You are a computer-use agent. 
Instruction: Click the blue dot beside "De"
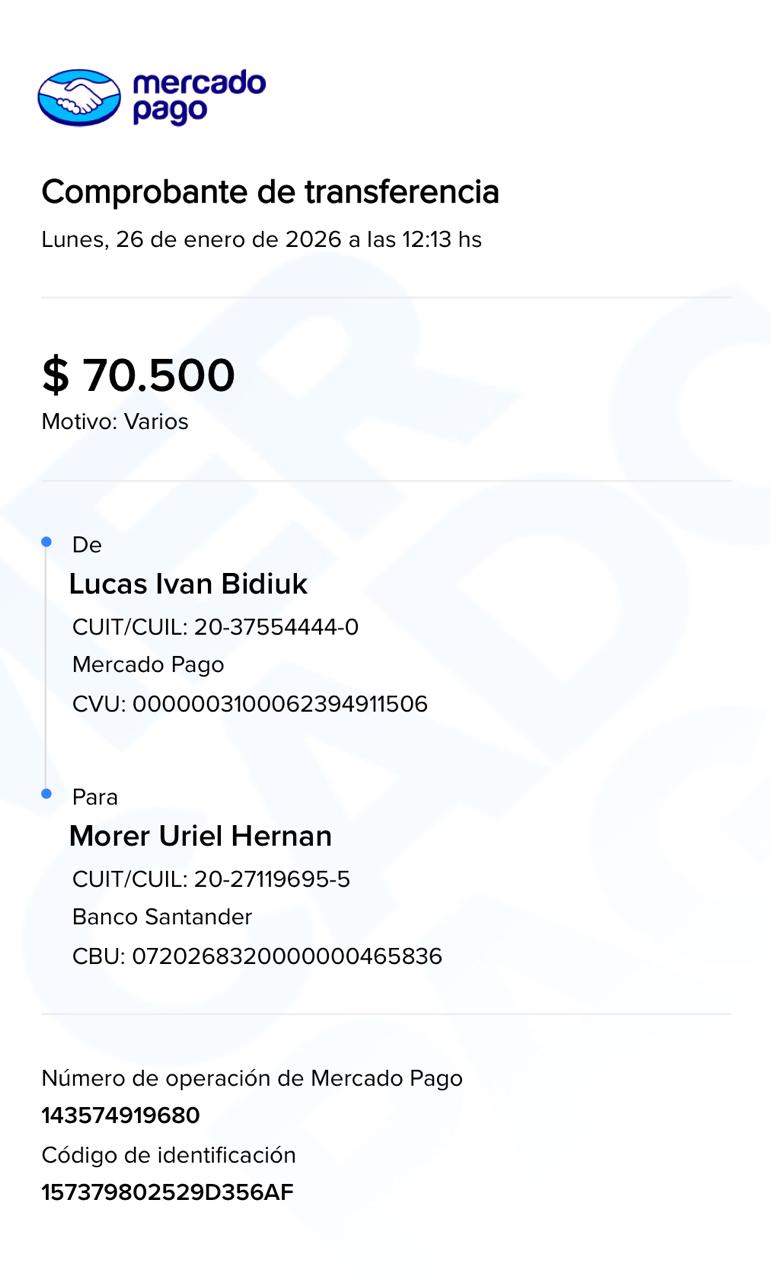click(46, 542)
